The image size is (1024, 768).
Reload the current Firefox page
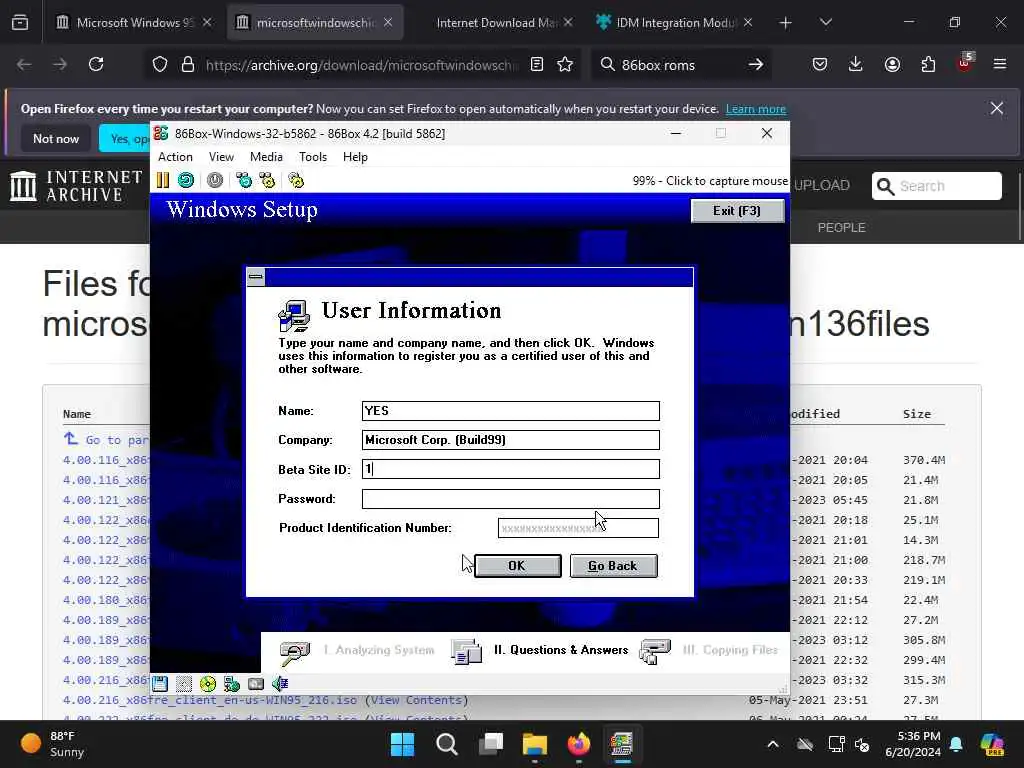pos(96,64)
